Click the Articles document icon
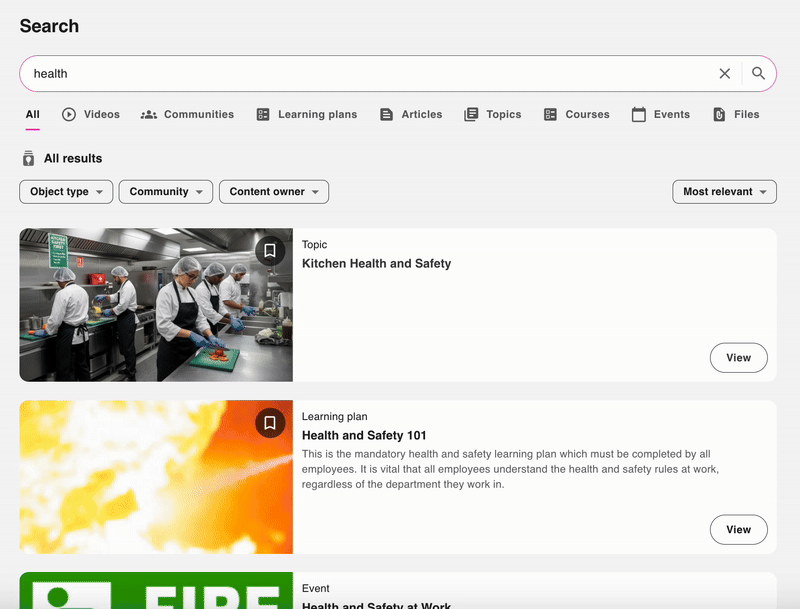This screenshot has height=609, width=800. point(386,114)
